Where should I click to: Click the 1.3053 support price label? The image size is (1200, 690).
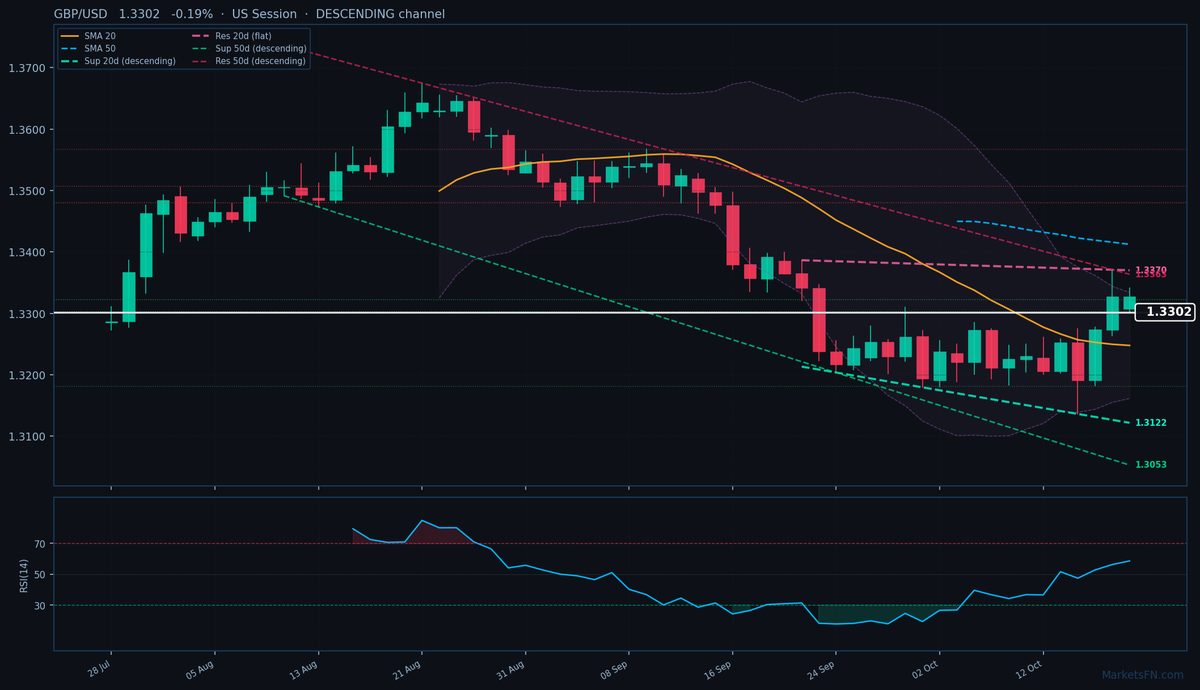[x=1151, y=464]
